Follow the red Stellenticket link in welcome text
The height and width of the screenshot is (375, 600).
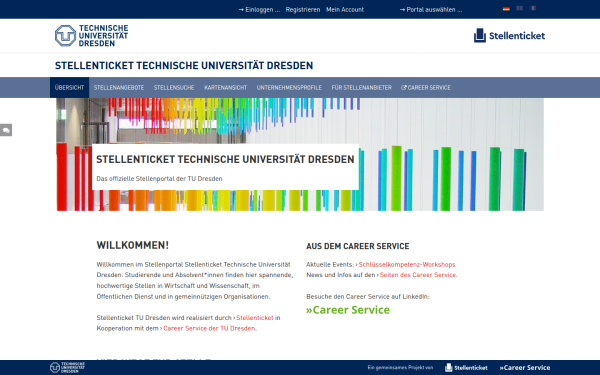[255, 318]
